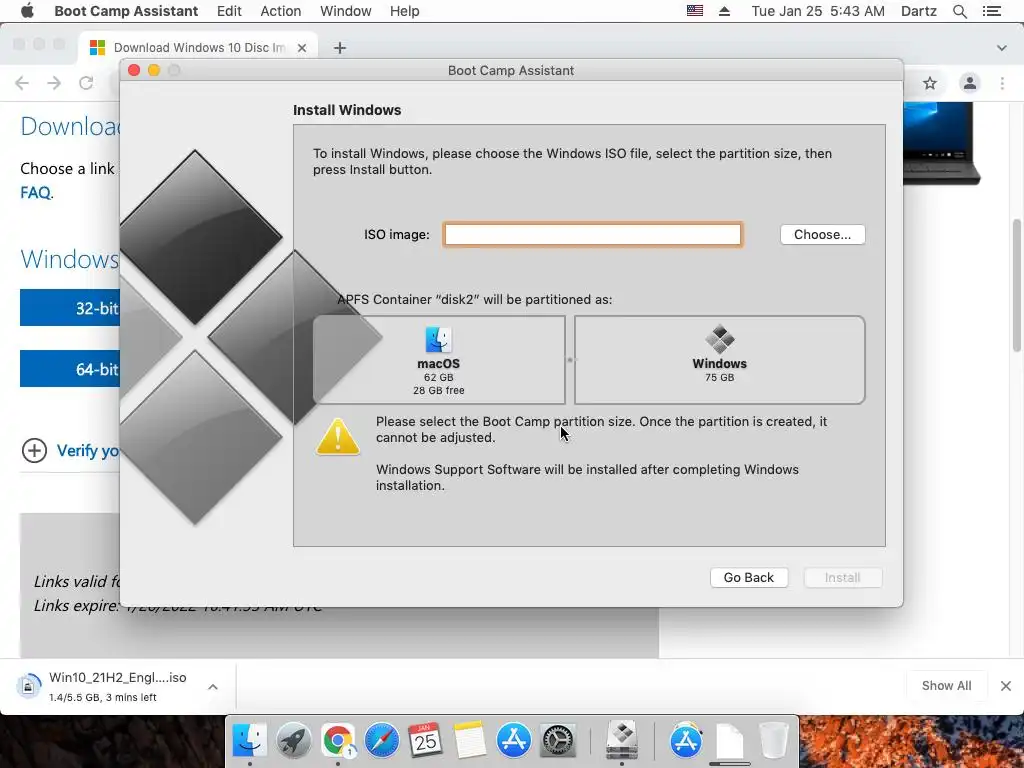Image resolution: width=1024 pixels, height=768 pixels.
Task: Open System Preferences from the Dock
Action: pos(557,741)
